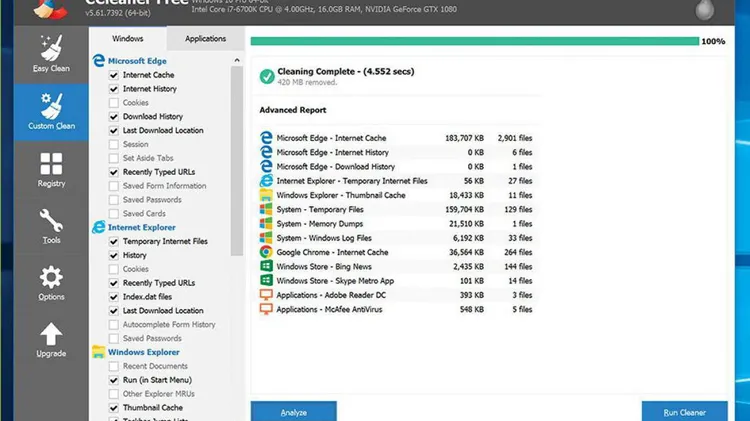The image size is (750, 421).
Task: Select the 420 MB removed text
Action: tap(307, 82)
